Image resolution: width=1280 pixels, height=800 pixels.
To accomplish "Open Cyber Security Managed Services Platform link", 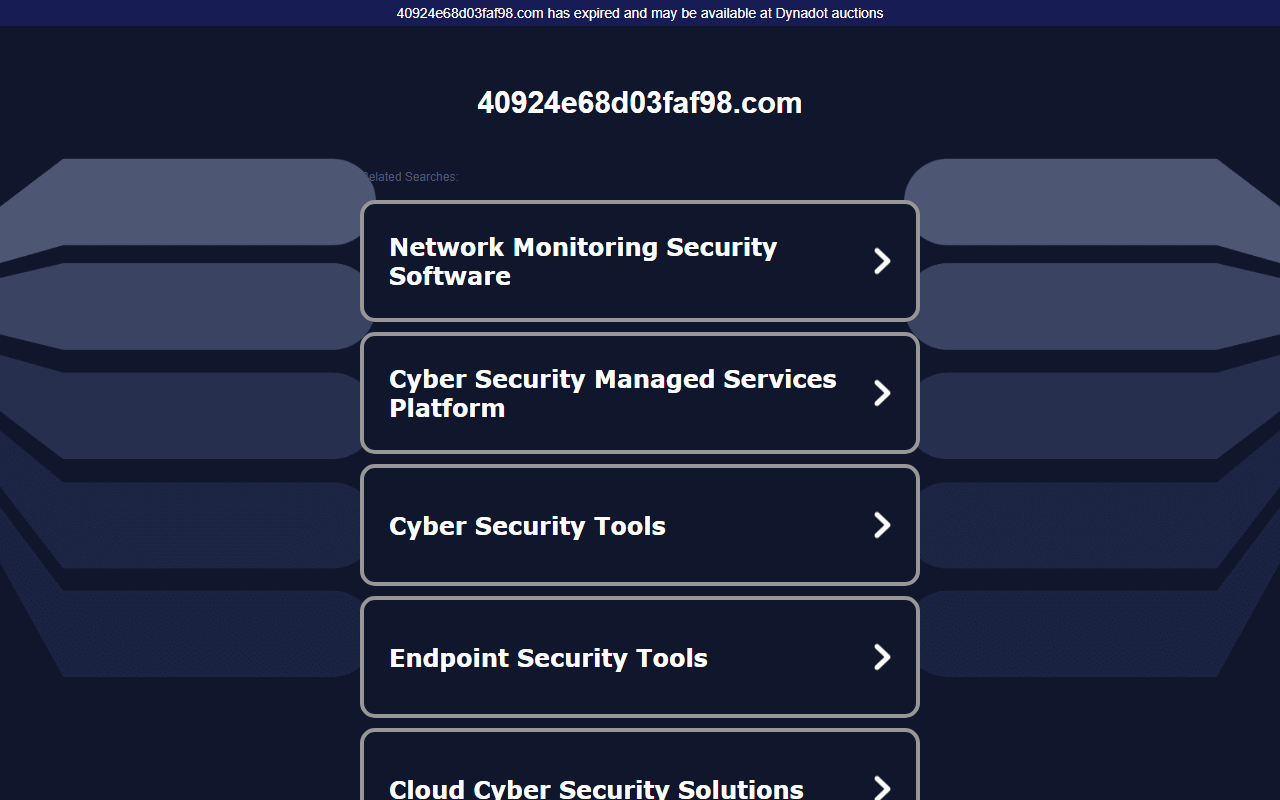I will tap(639, 393).
